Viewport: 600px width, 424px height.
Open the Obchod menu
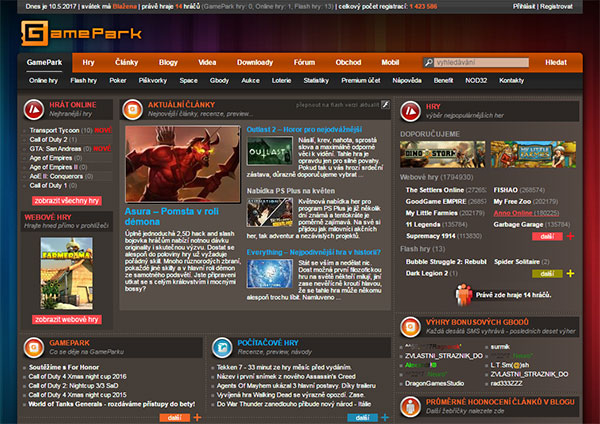[348, 62]
